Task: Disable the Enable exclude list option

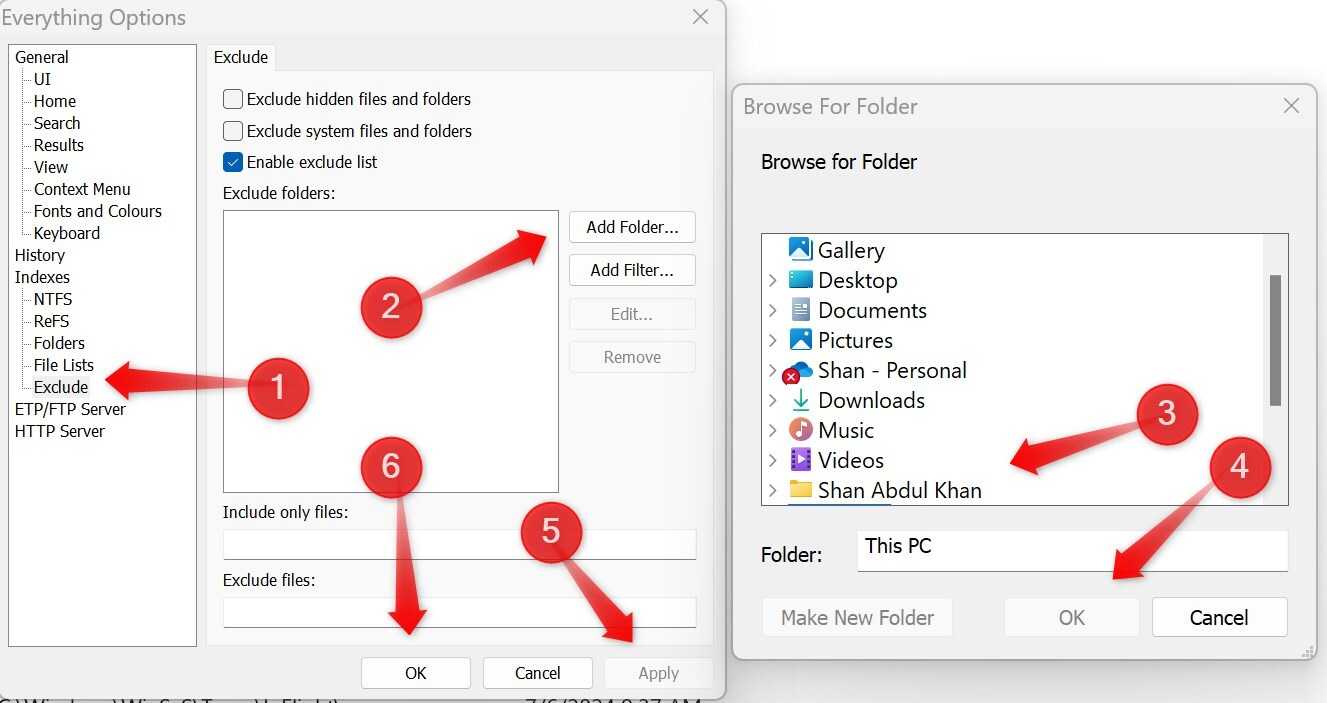Action: (x=232, y=162)
